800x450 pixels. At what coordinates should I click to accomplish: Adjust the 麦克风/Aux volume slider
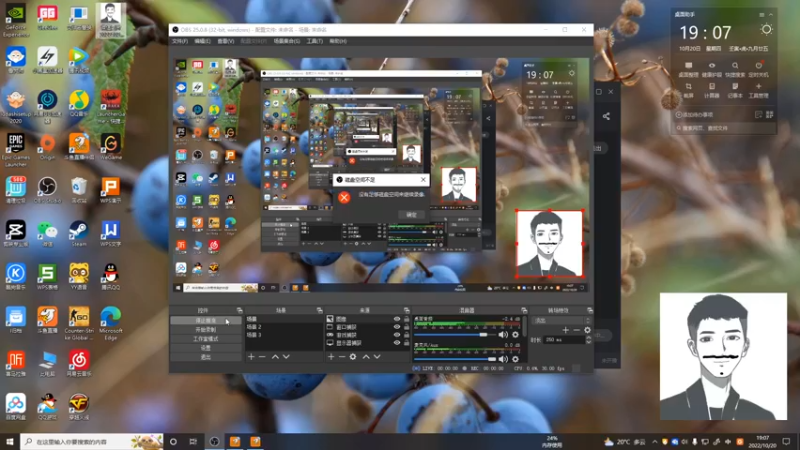454,359
